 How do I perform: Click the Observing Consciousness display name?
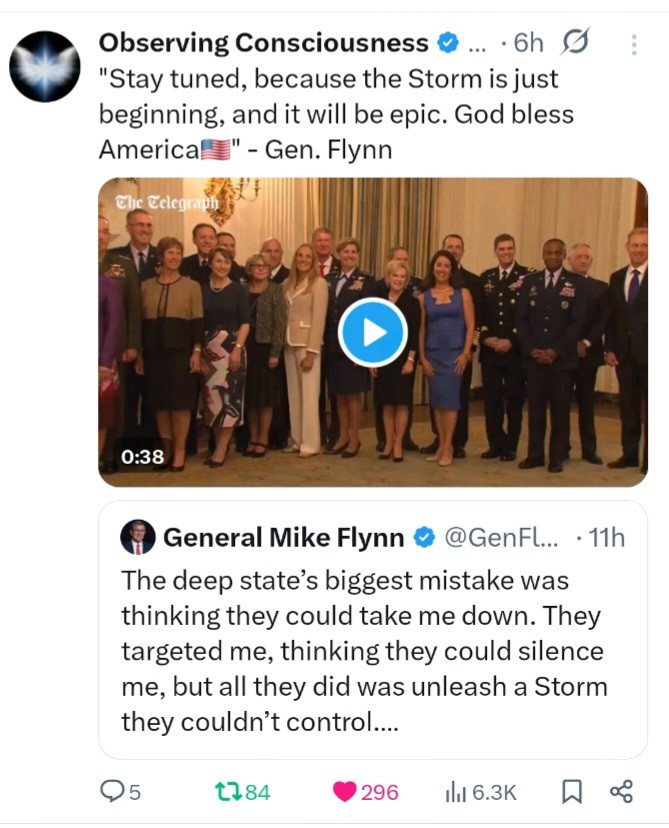click(x=263, y=43)
